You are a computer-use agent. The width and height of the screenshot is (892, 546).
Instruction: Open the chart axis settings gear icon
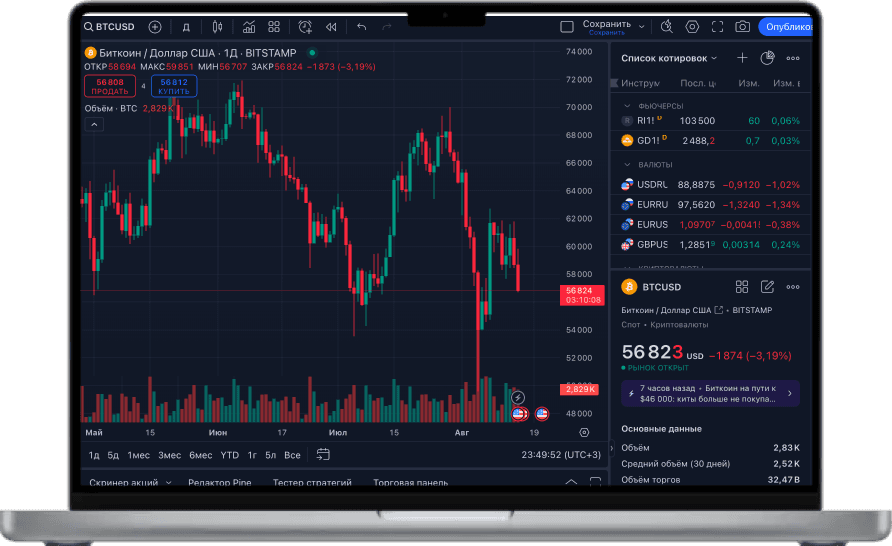click(x=584, y=433)
